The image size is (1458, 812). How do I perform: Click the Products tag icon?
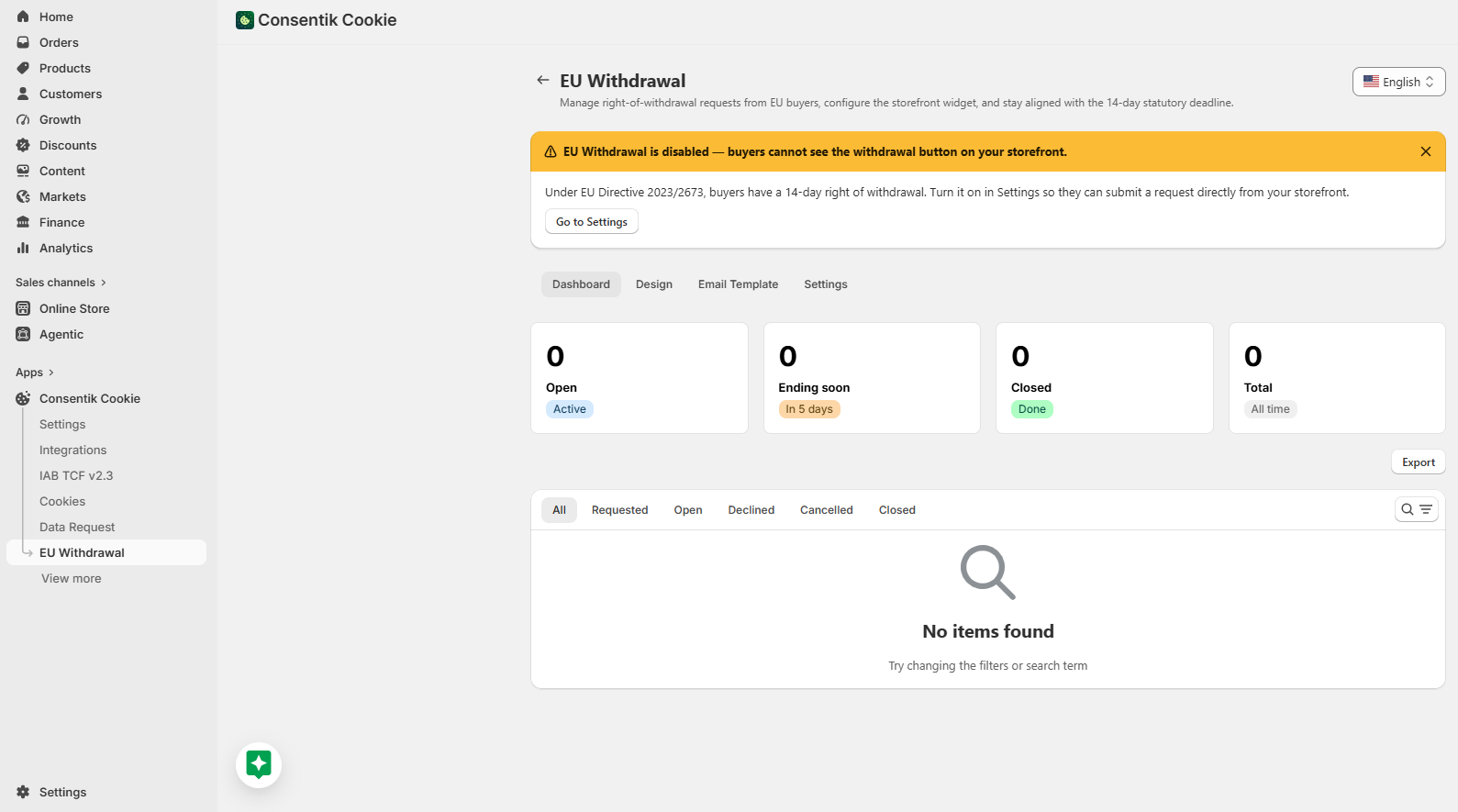pos(23,68)
